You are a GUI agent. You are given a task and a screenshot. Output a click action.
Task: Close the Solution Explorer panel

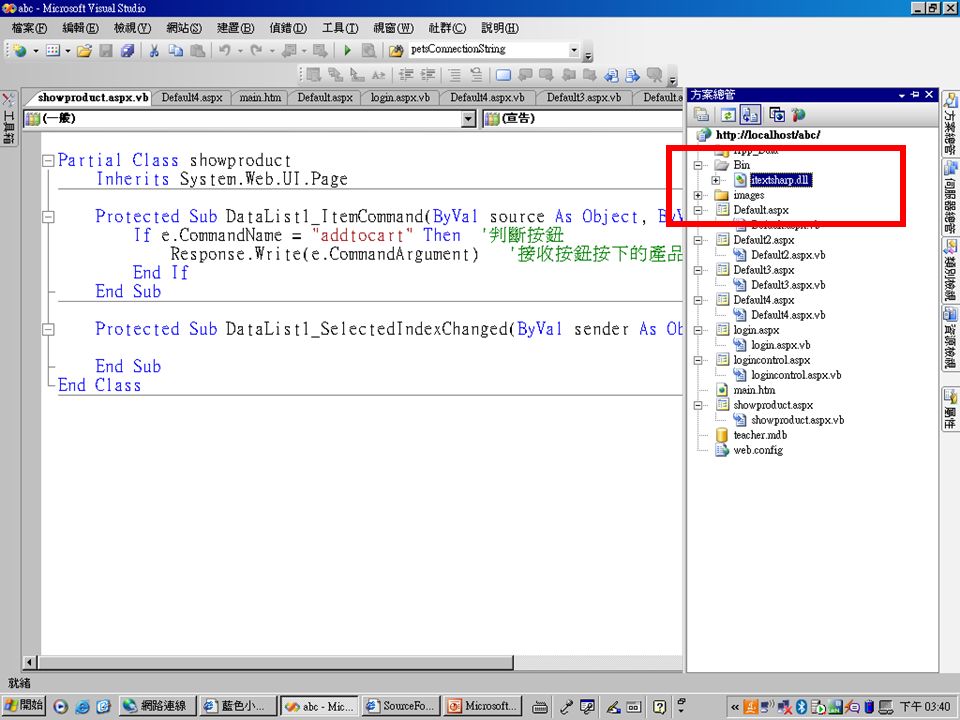coord(929,95)
